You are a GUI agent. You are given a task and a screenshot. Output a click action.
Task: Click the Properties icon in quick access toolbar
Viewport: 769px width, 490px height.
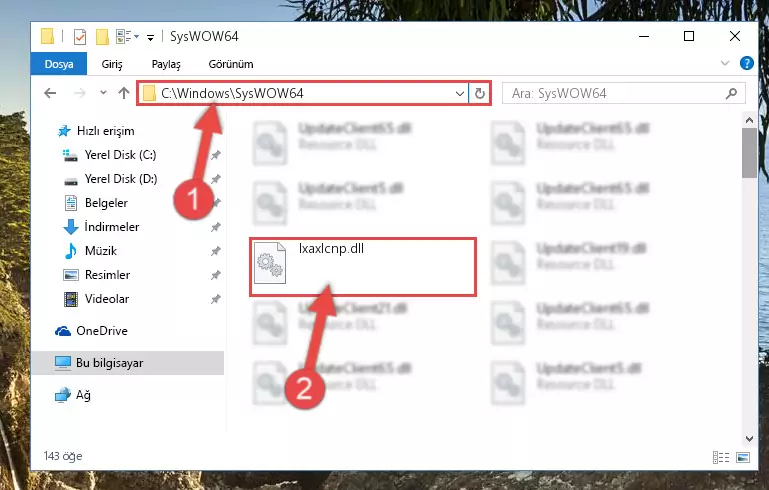click(80, 37)
